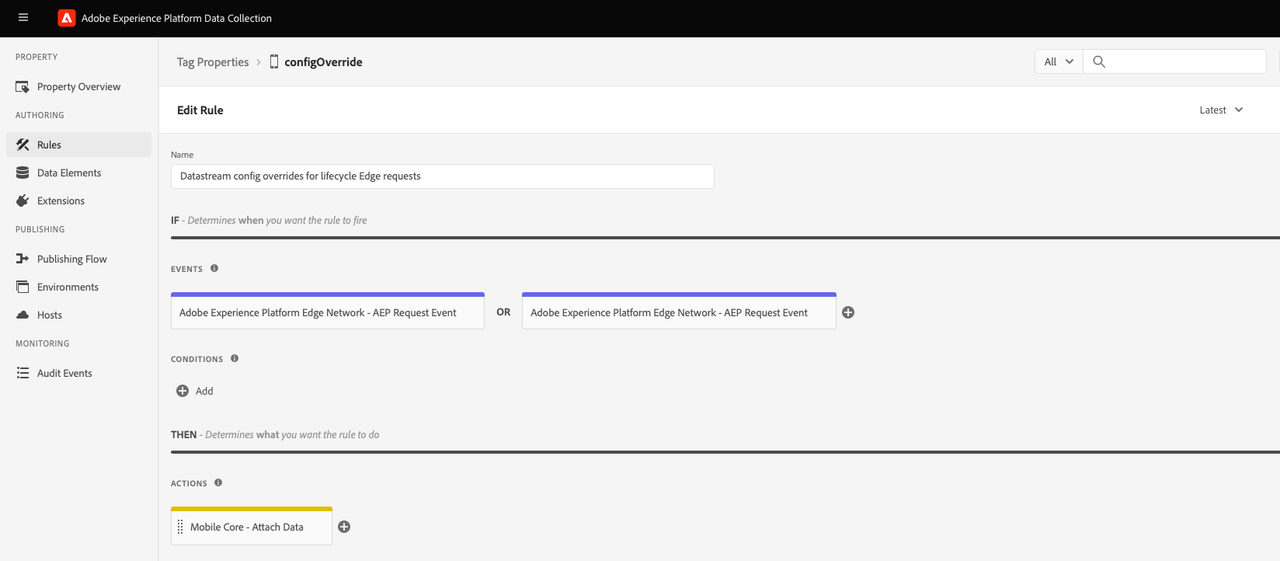Open Property Overview in sidebar

[79, 87]
